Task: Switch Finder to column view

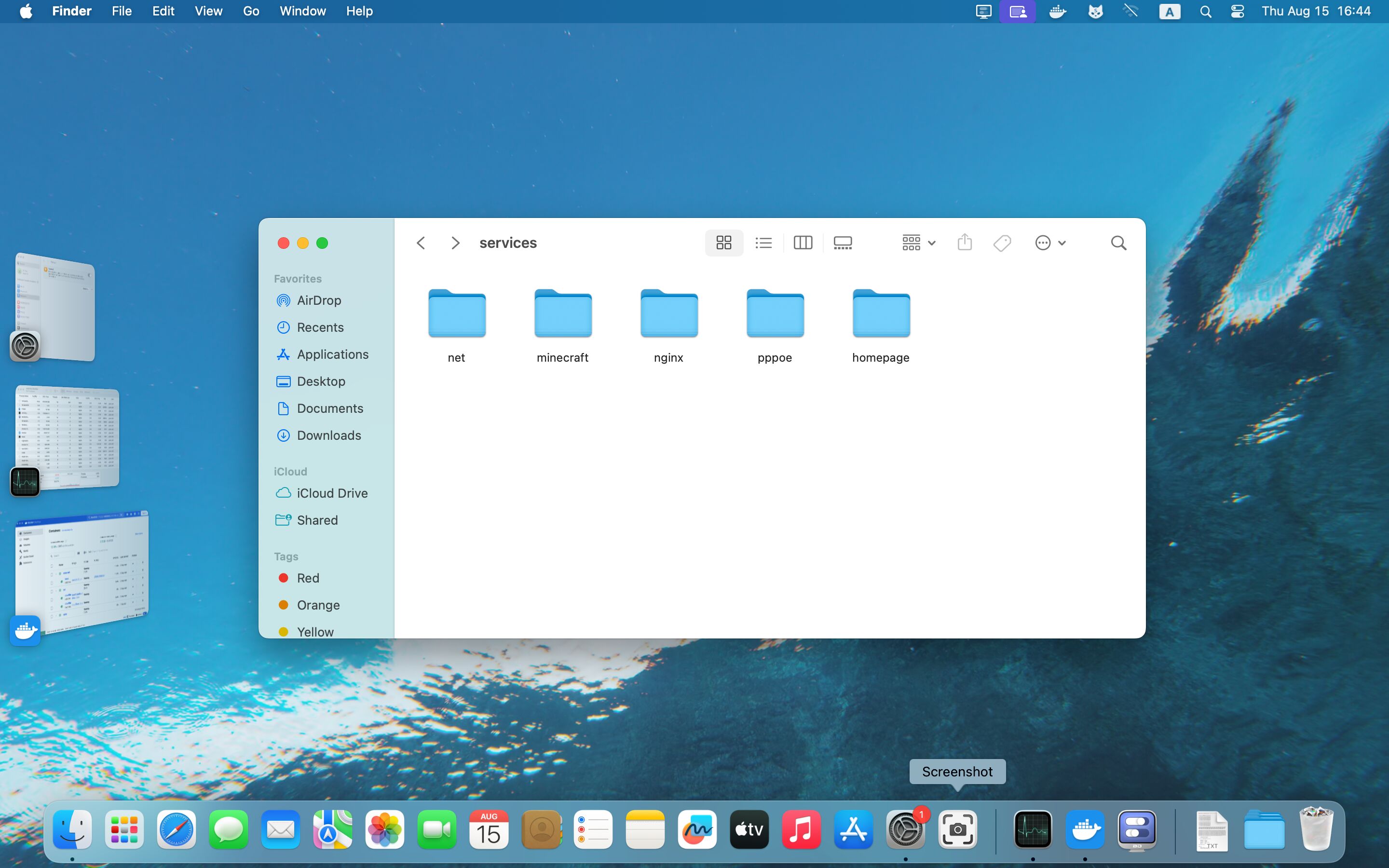Action: tap(803, 243)
